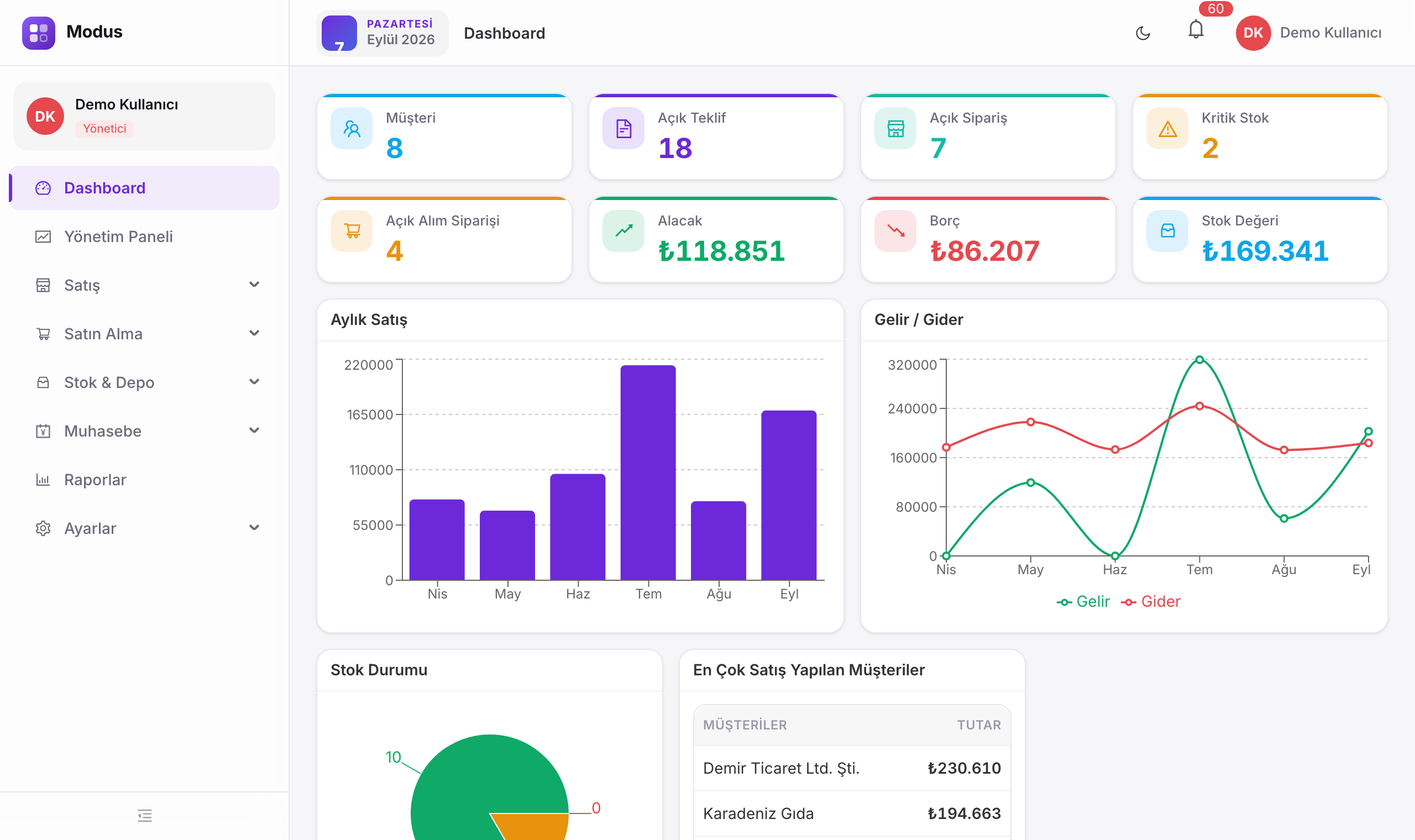Image resolution: width=1415 pixels, height=840 pixels.
Task: Expand the Ayarlar submenu chevron
Action: [254, 528]
